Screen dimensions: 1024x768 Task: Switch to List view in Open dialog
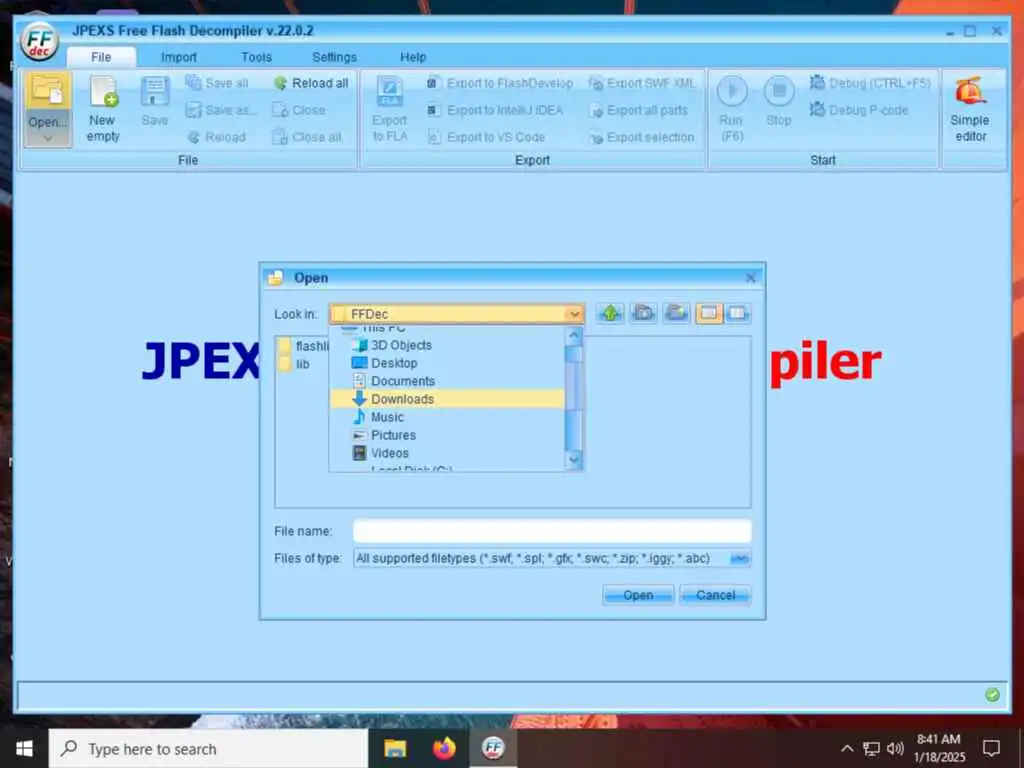click(x=709, y=313)
